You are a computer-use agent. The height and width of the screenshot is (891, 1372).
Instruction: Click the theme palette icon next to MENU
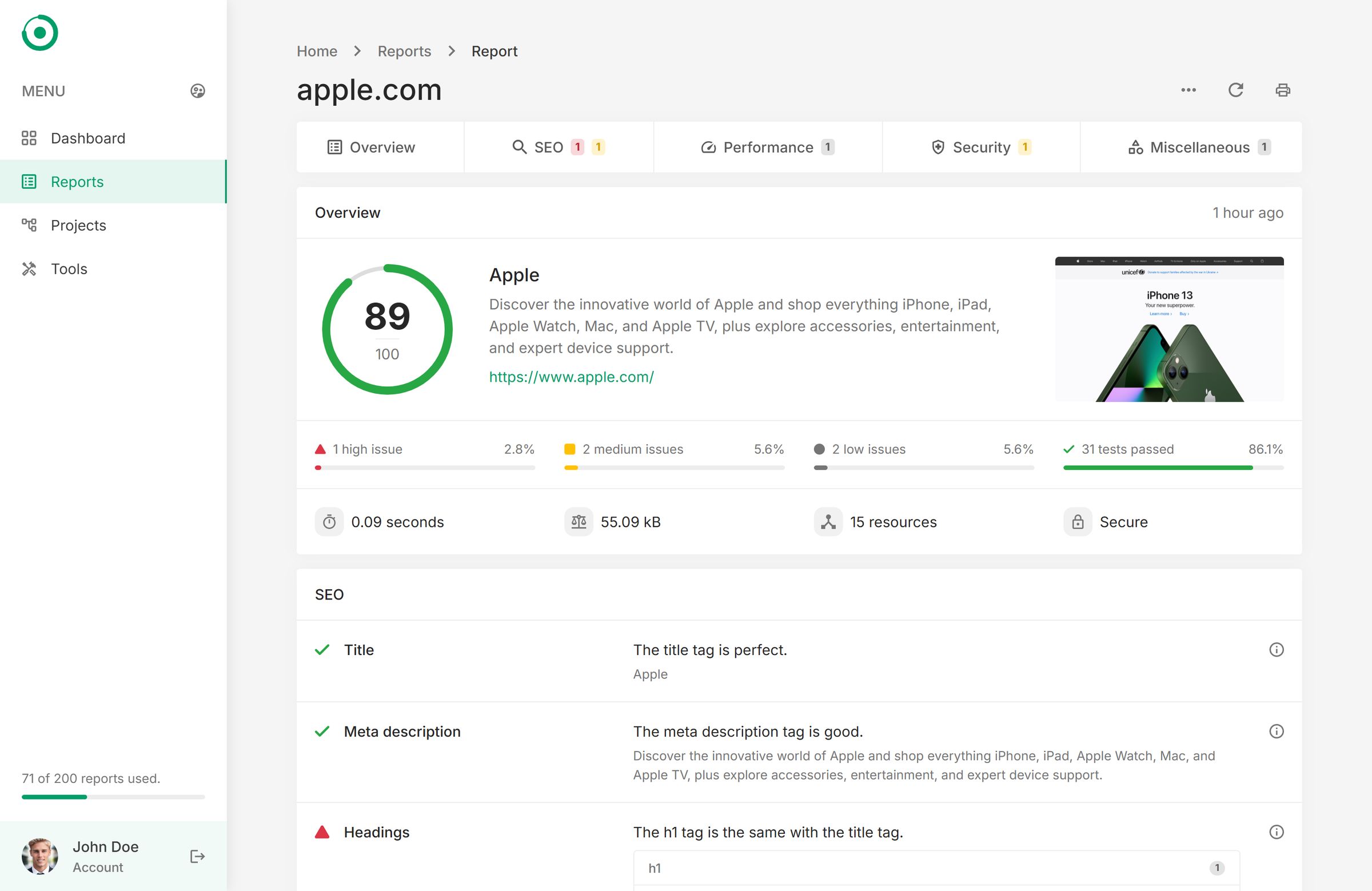coord(197,90)
